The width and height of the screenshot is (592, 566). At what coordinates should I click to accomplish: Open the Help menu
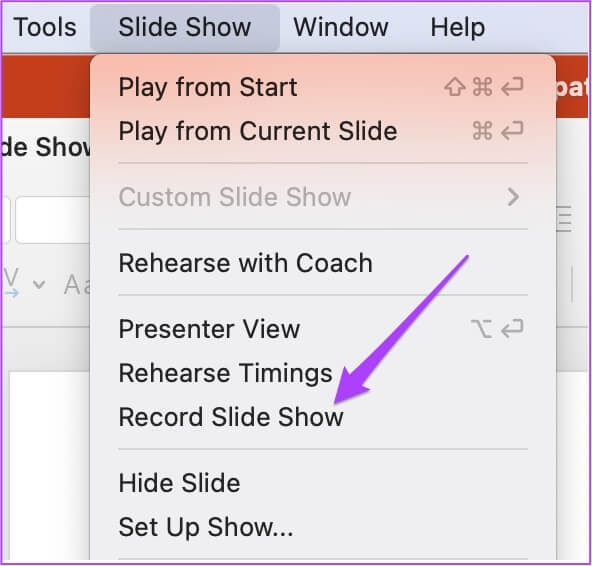458,28
